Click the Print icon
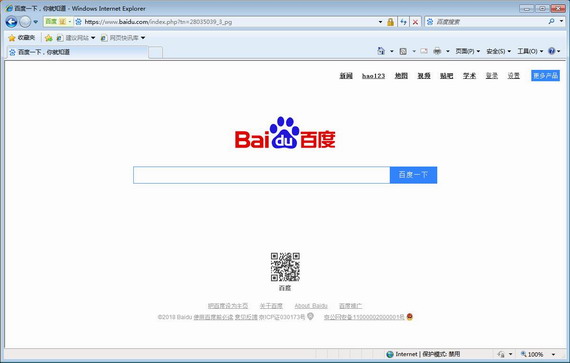The width and height of the screenshot is (570, 363). 437,51
